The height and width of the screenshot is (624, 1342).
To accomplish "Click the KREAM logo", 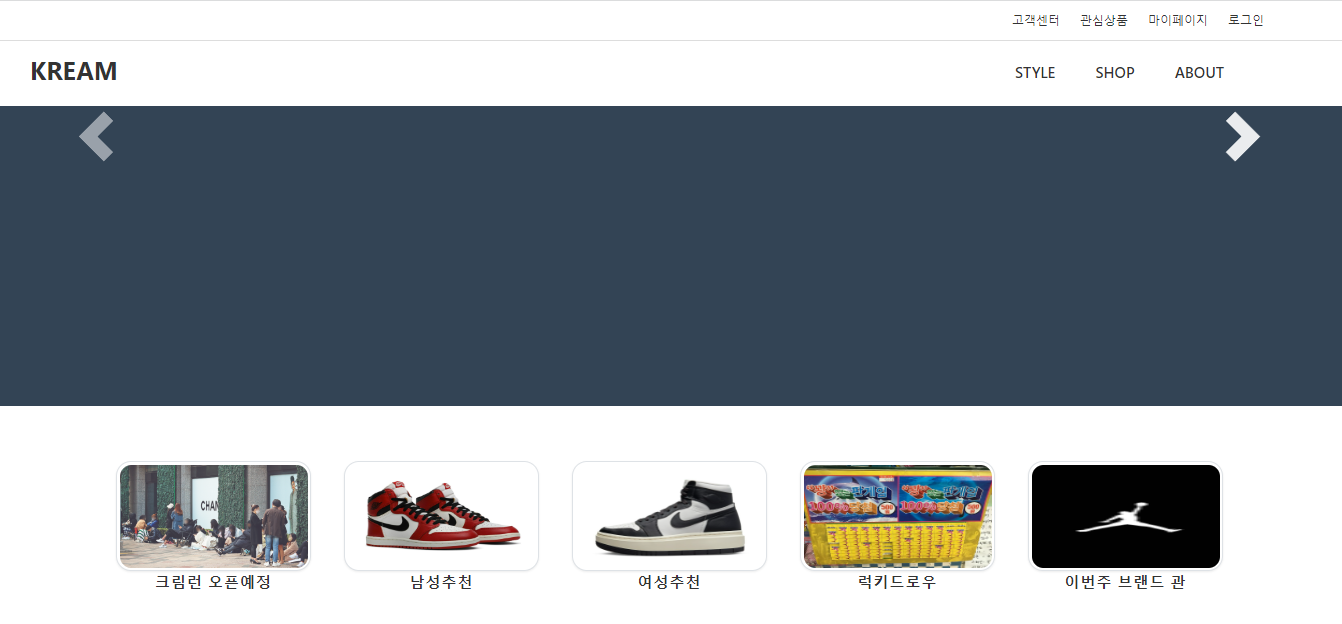I will point(74,72).
